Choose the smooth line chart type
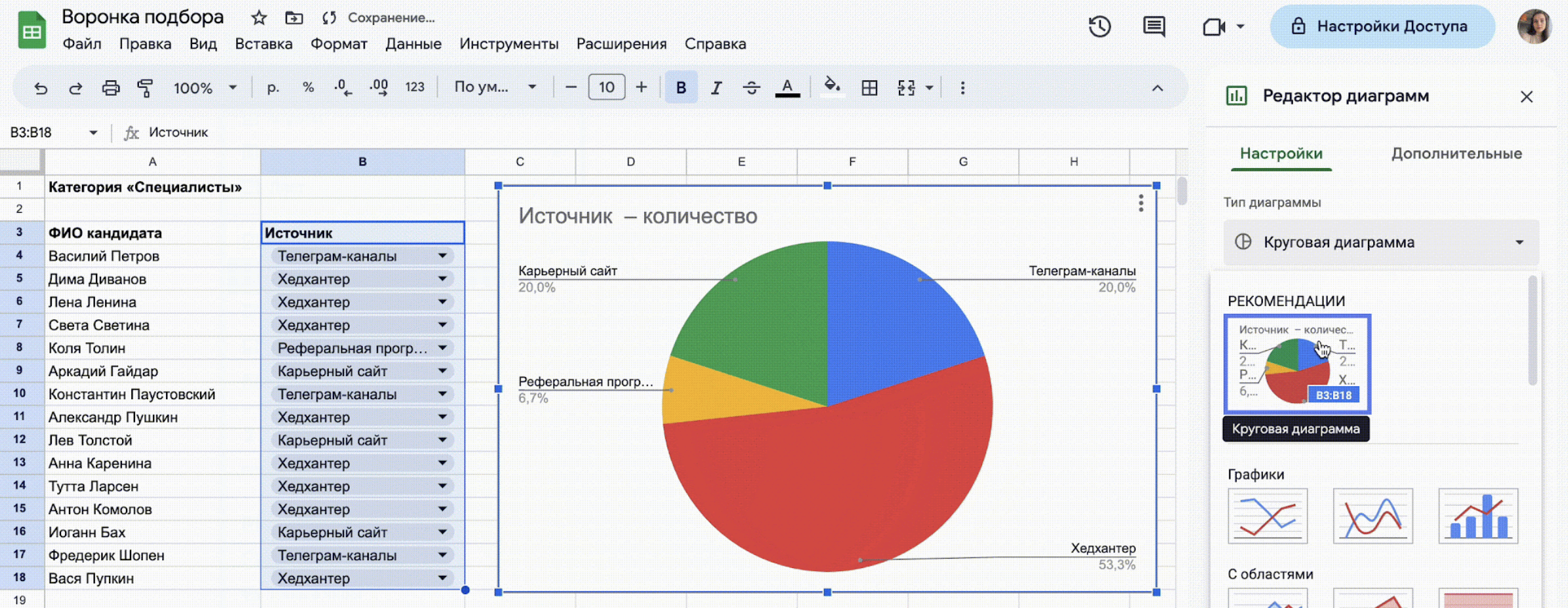Viewport: 1568px width, 608px height. [1373, 516]
